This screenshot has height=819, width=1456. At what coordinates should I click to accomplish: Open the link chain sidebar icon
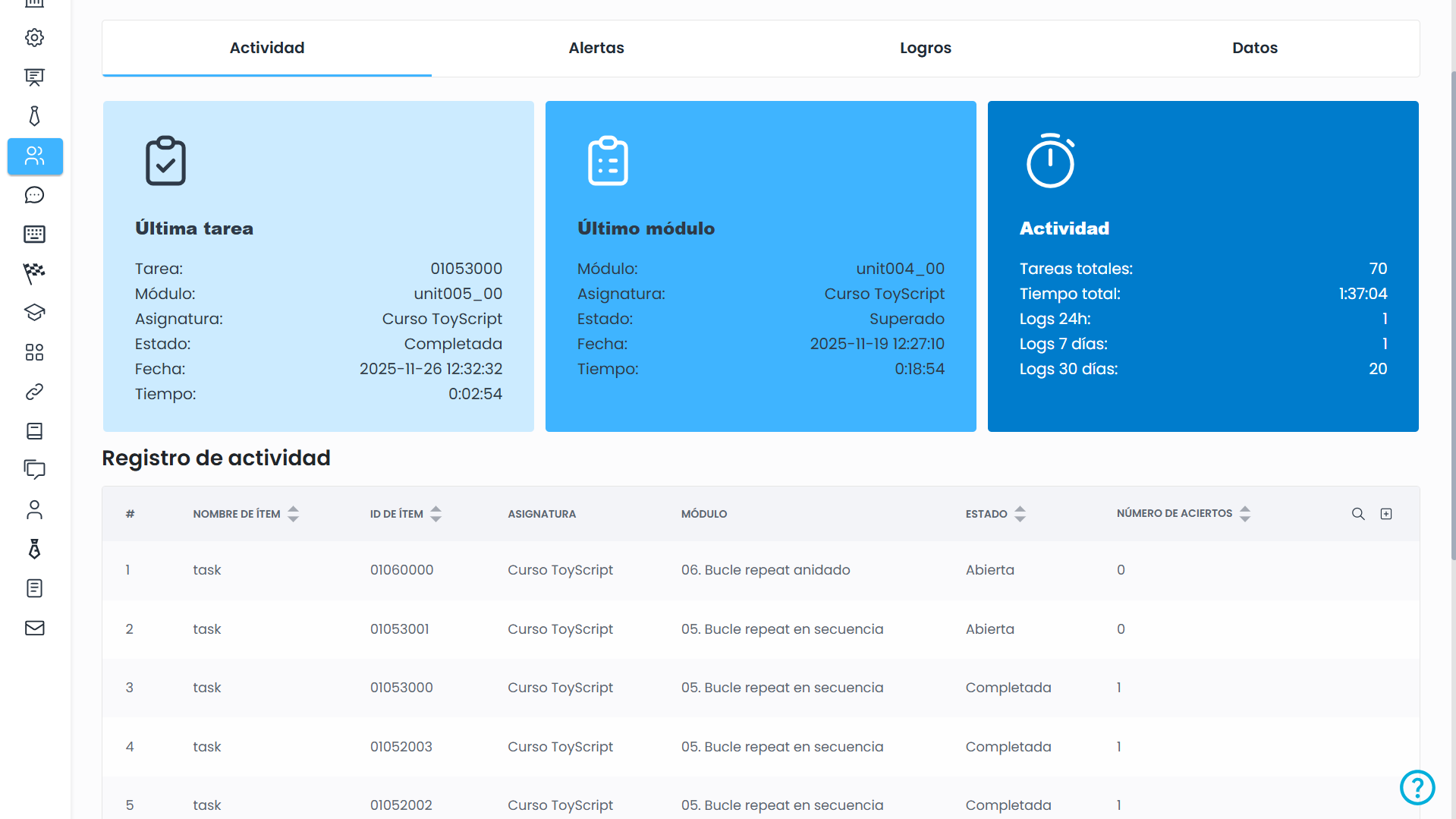tap(35, 392)
